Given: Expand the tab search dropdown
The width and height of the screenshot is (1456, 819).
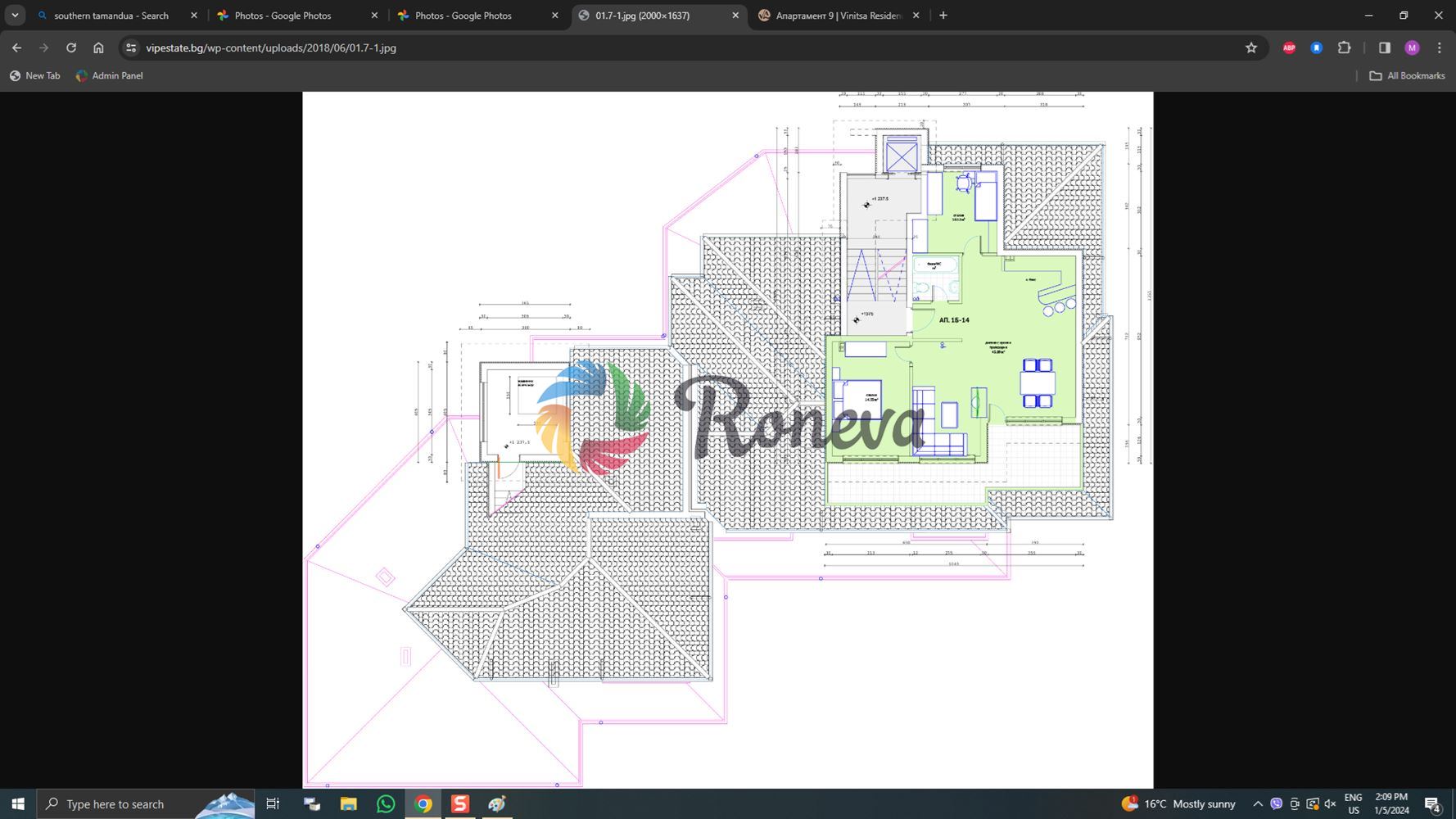Looking at the screenshot, I should [15, 15].
